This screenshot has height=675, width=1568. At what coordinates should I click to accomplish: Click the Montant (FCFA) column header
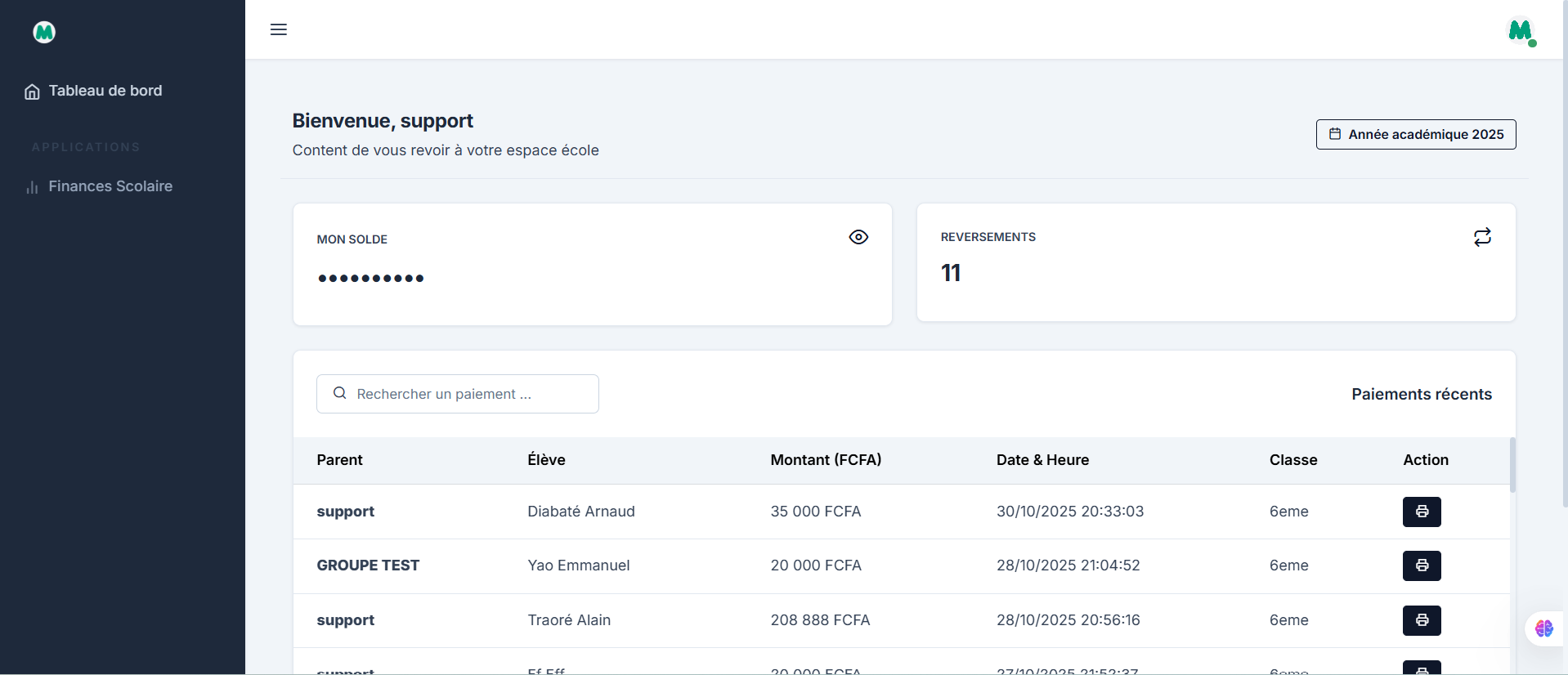(826, 460)
